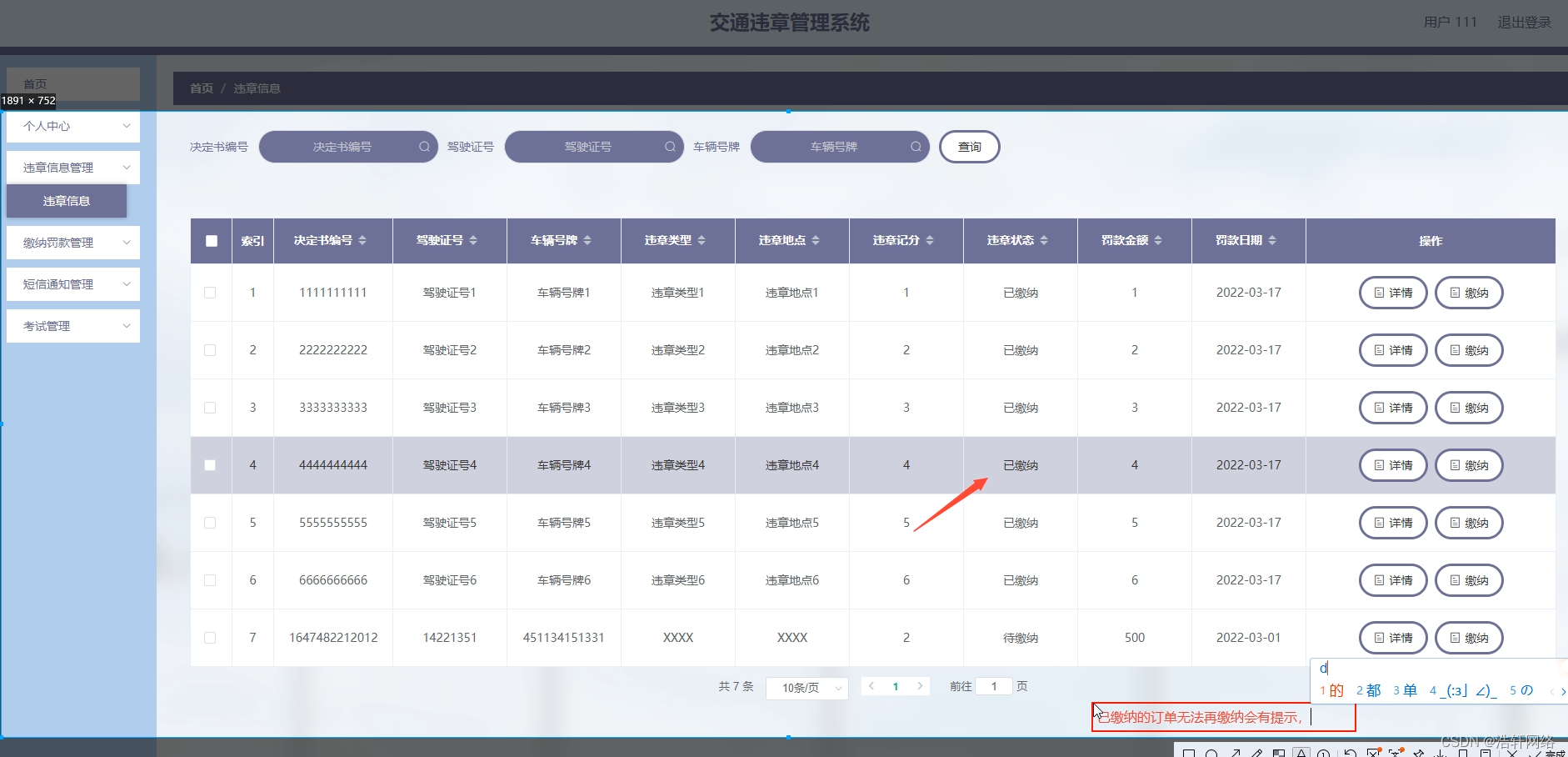The width and height of the screenshot is (1568, 757).
Task: Open the 10条/页 page size dropdown
Action: [x=806, y=687]
